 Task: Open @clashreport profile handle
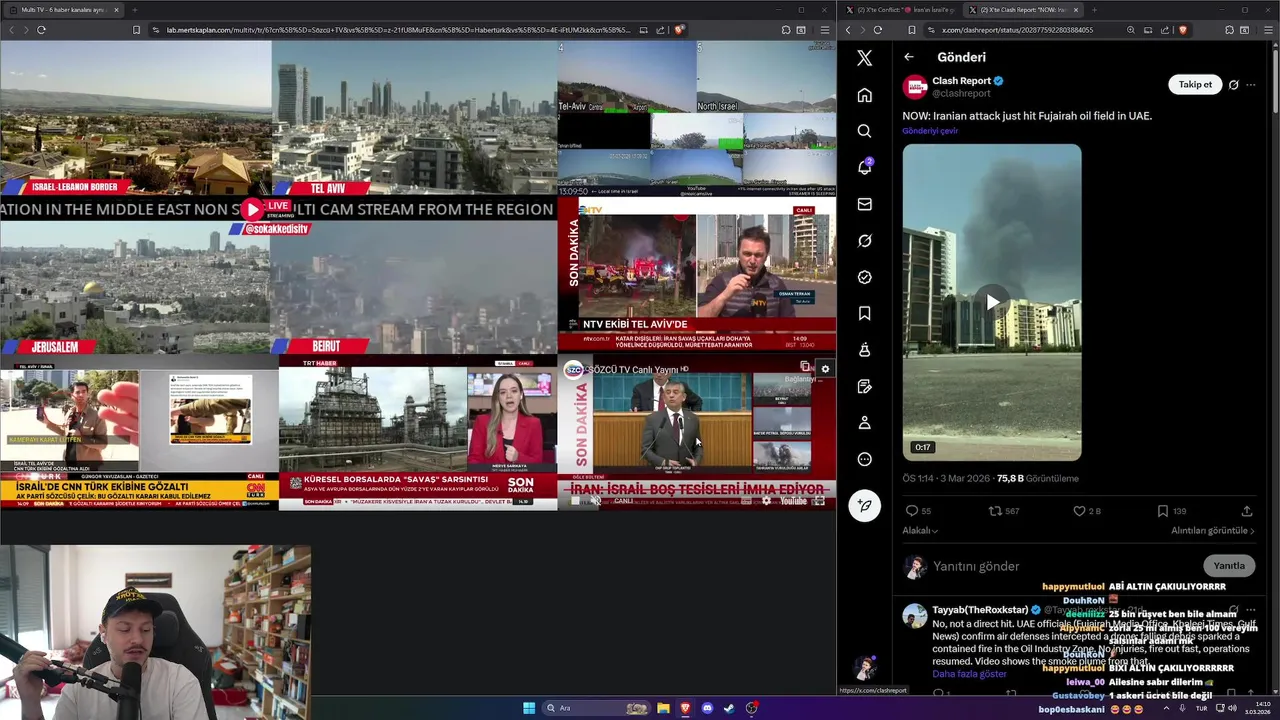pyautogui.click(x=961, y=93)
